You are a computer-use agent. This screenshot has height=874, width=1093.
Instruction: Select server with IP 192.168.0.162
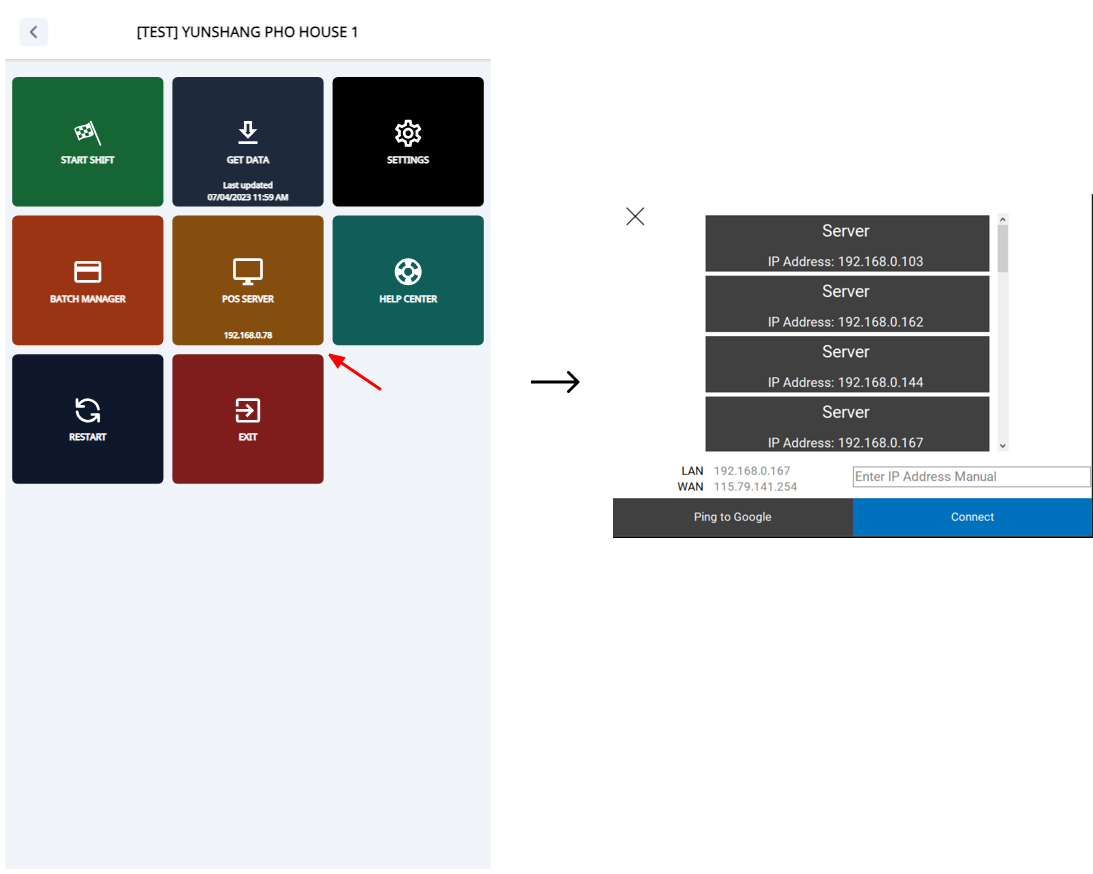click(x=847, y=304)
